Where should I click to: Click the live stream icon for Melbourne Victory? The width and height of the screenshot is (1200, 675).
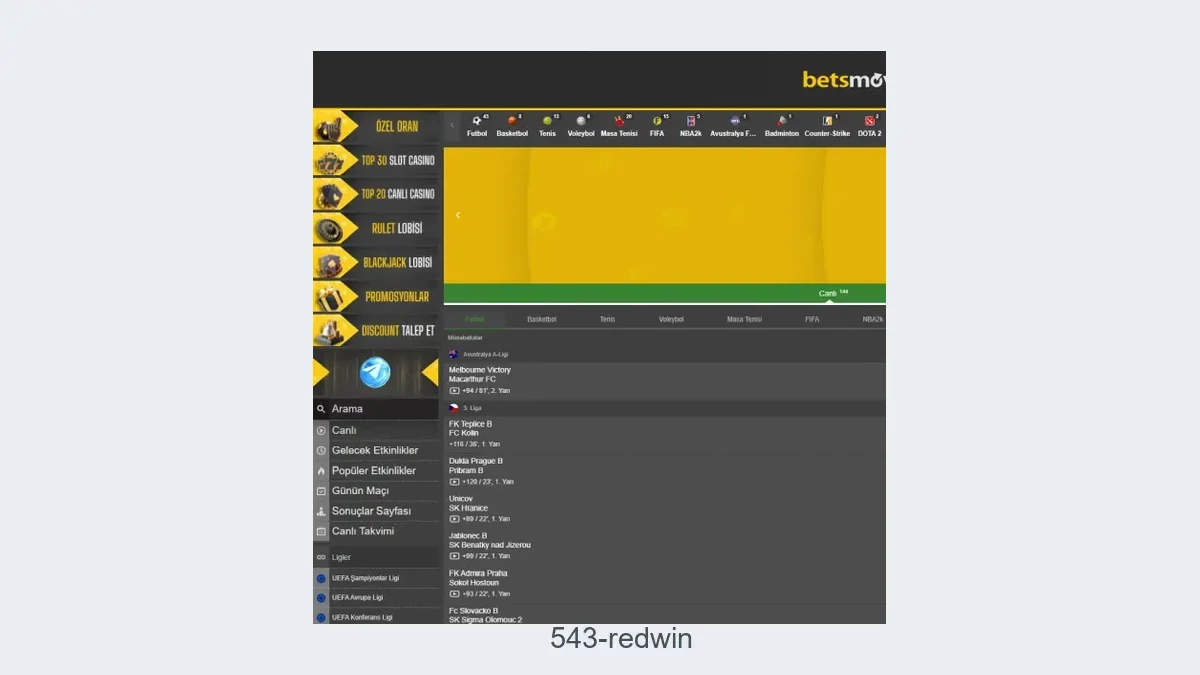pos(454,390)
